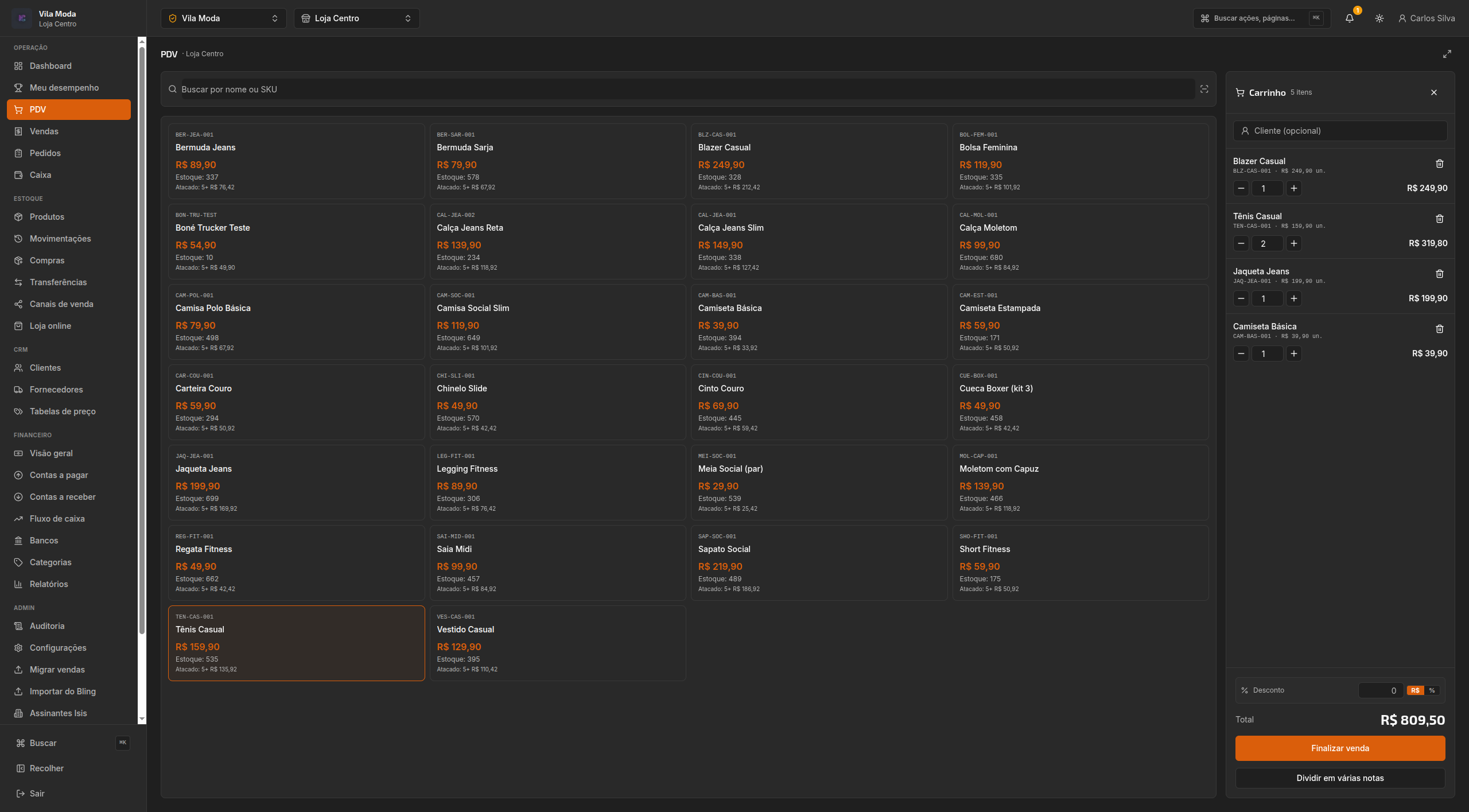1469x812 pixels.
Task: Decrease Camiseta Básica quantity with minus
Action: [1241, 353]
